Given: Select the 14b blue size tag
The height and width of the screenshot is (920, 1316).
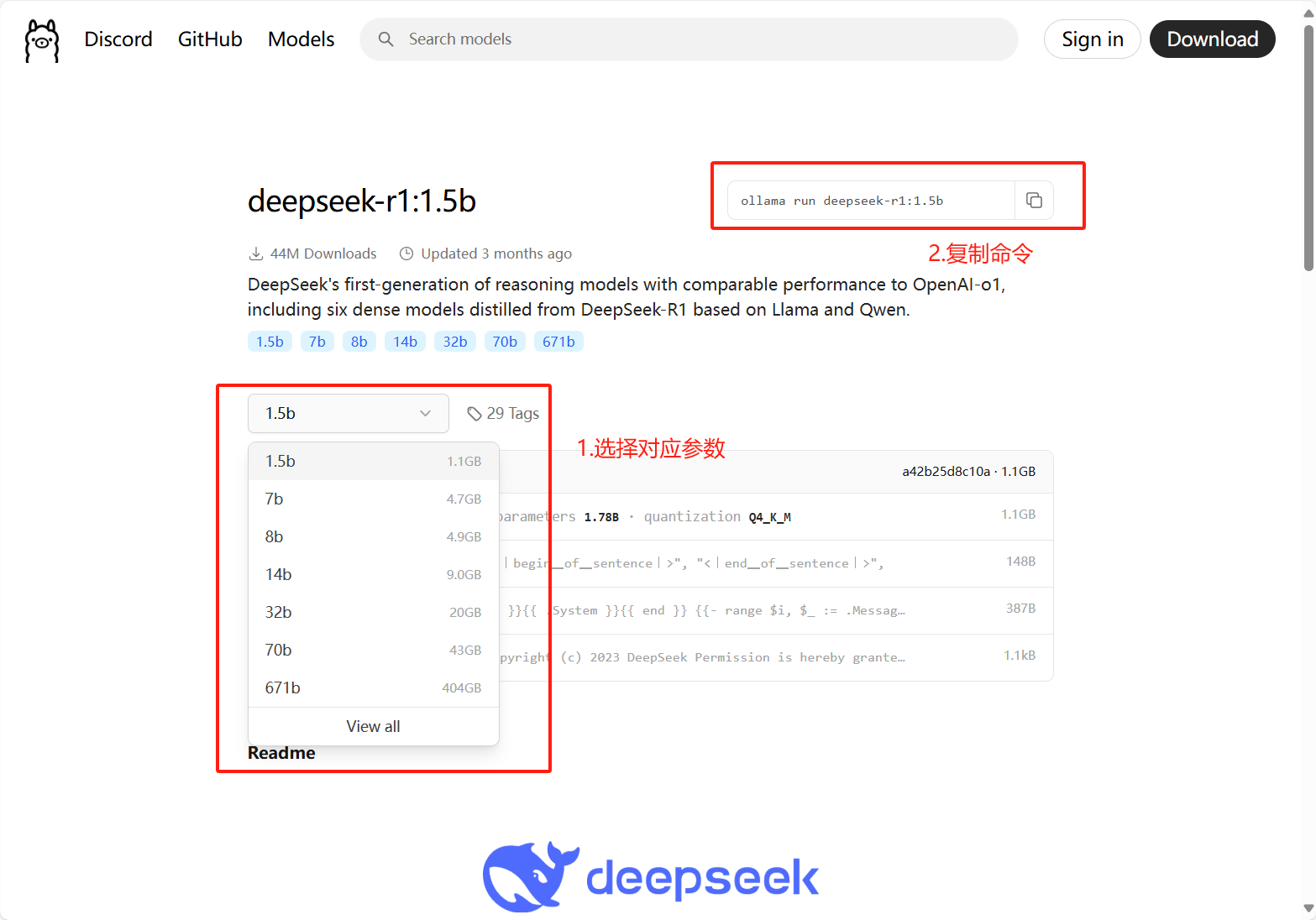Looking at the screenshot, I should [x=405, y=342].
